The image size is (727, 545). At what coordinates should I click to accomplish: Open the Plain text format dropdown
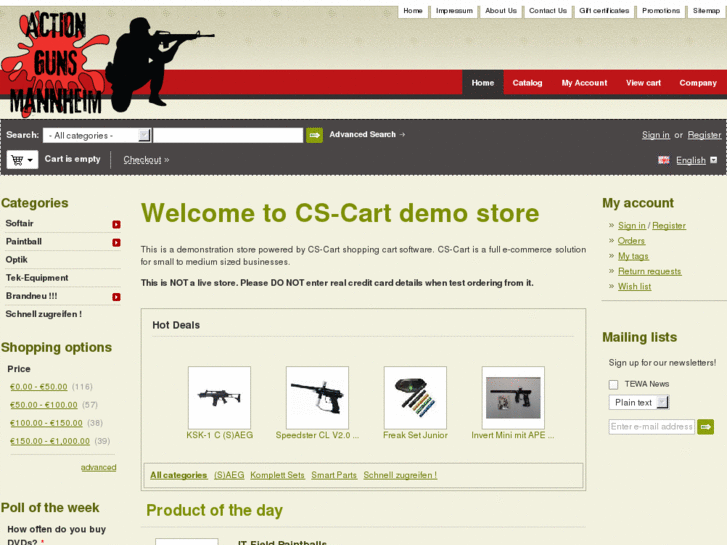639,403
